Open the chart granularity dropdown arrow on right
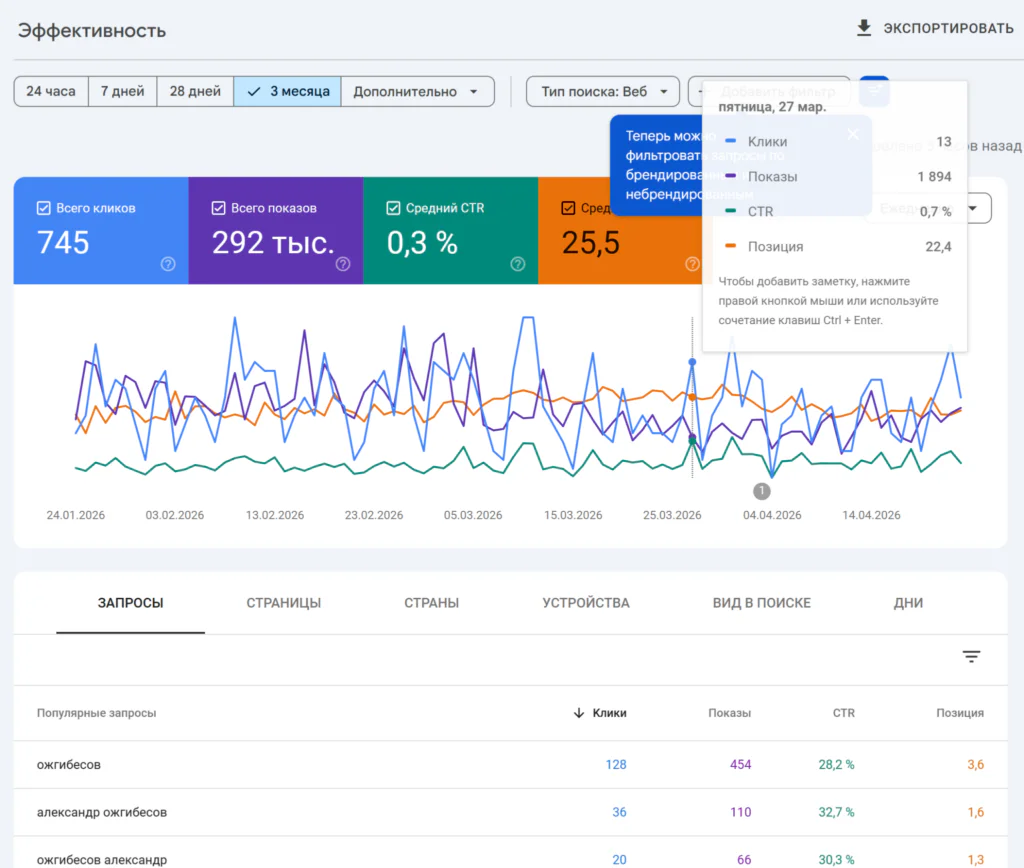Viewport: 1024px width, 868px height. 973,208
